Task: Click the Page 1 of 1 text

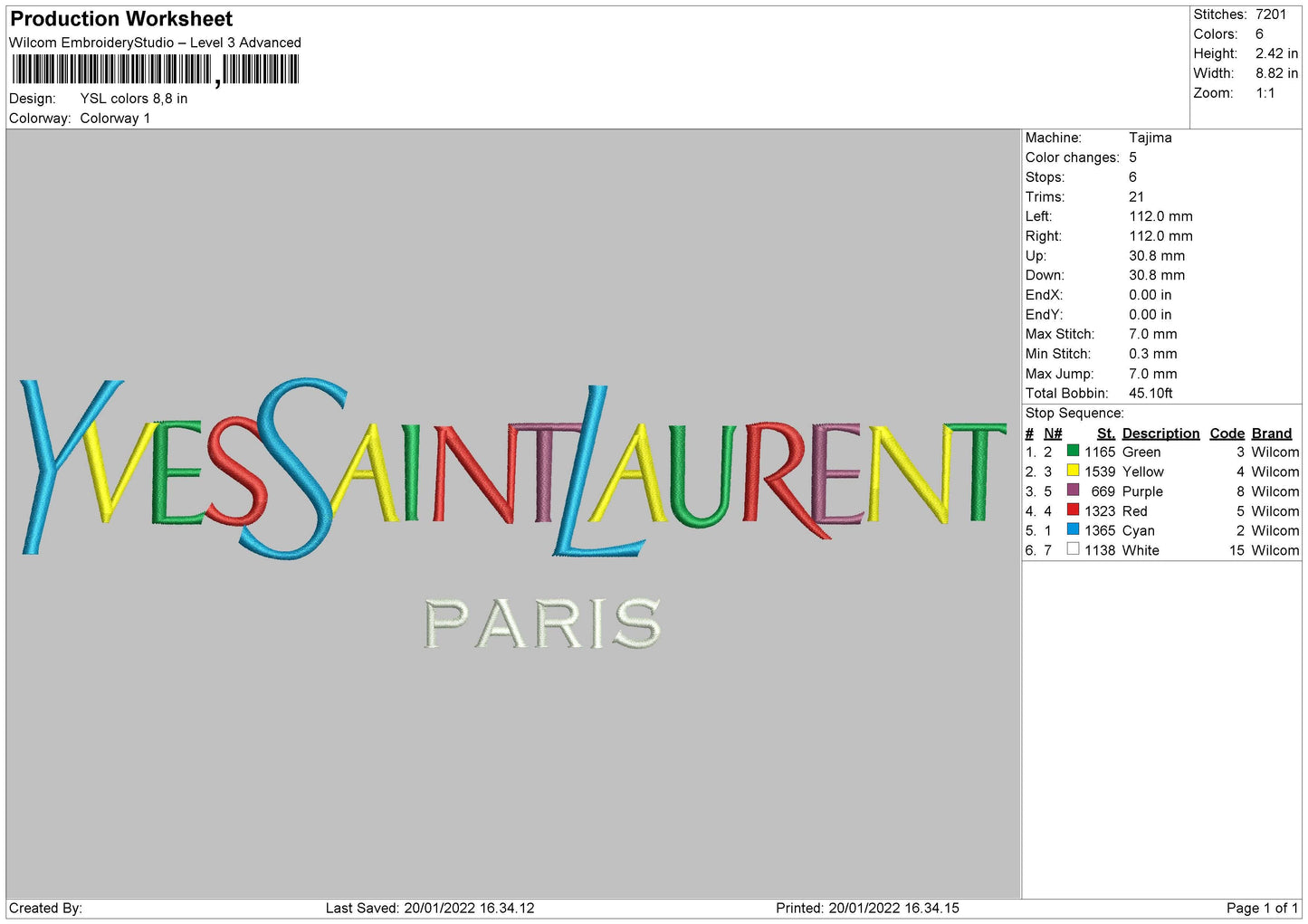Action: (x=1262, y=908)
